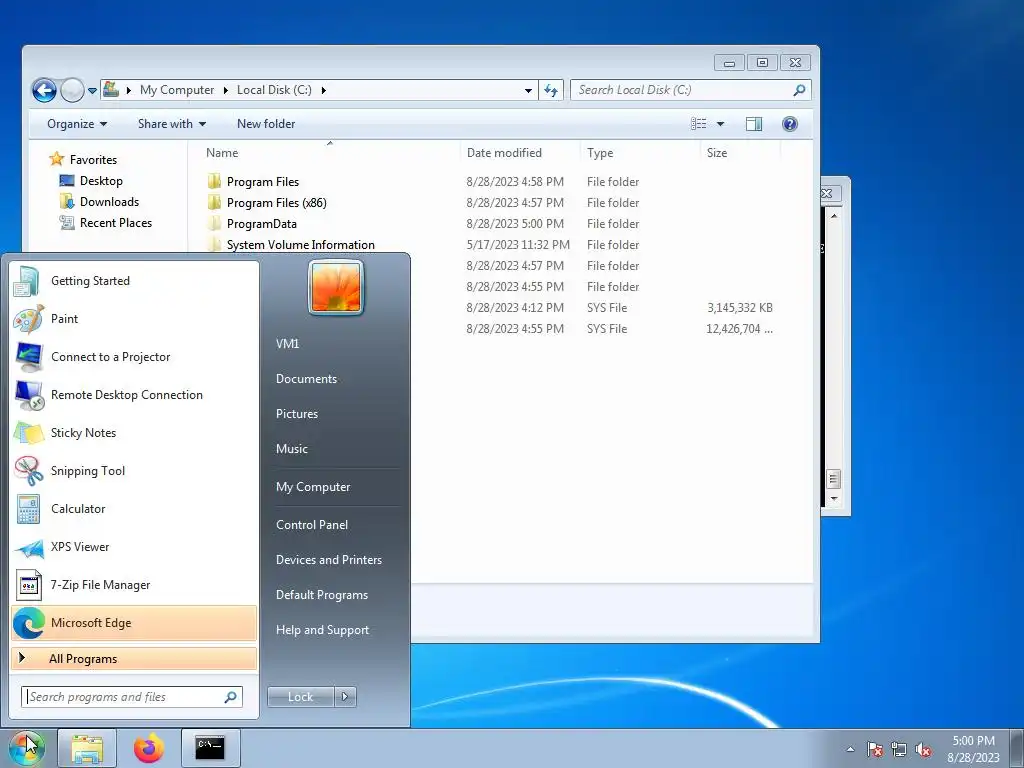Toggle the preview pane button
1024x768 pixels.
coord(754,123)
